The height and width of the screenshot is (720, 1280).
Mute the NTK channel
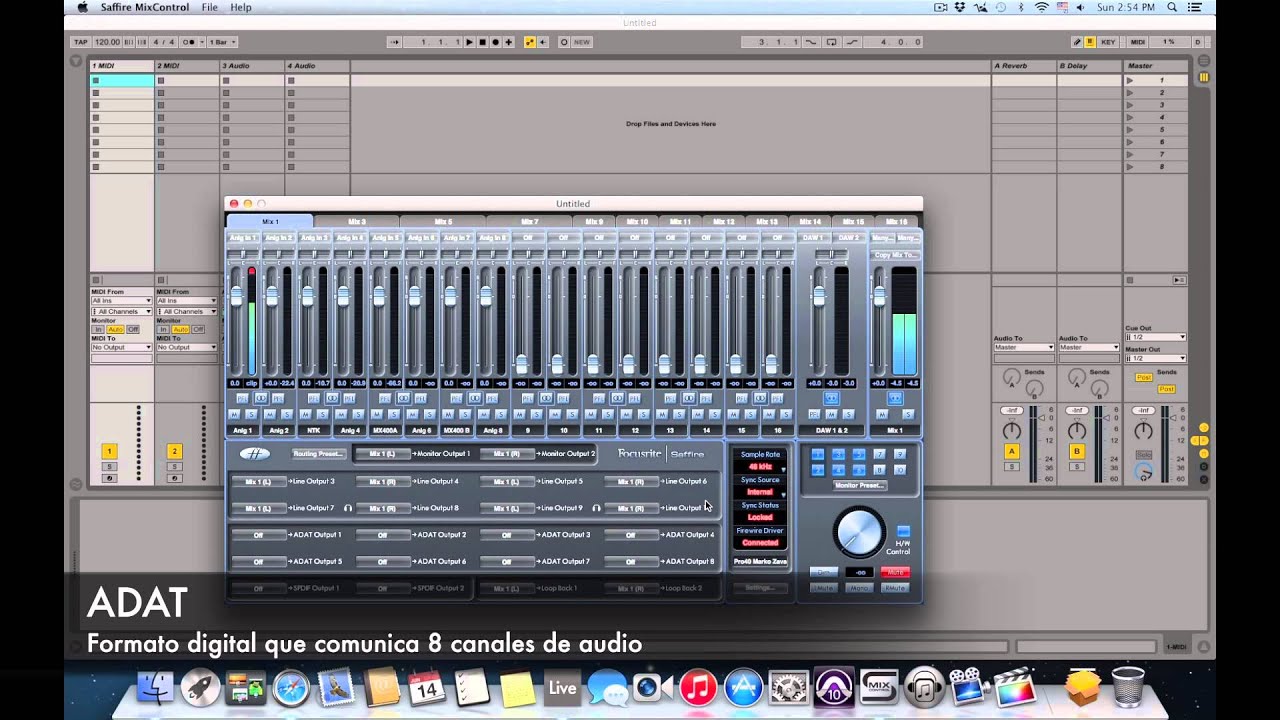(x=306, y=414)
